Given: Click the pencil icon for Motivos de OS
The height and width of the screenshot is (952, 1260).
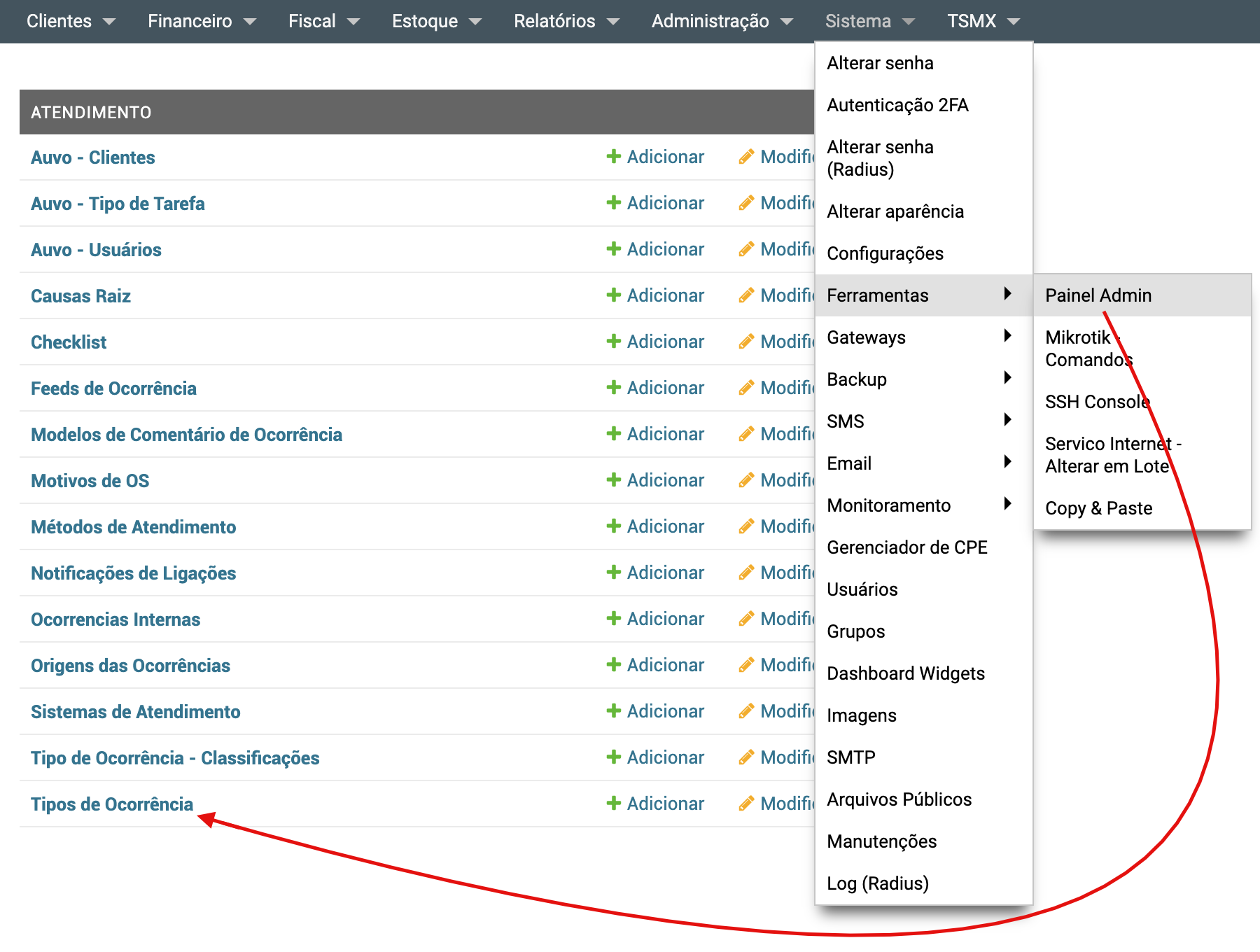Looking at the screenshot, I should [747, 480].
